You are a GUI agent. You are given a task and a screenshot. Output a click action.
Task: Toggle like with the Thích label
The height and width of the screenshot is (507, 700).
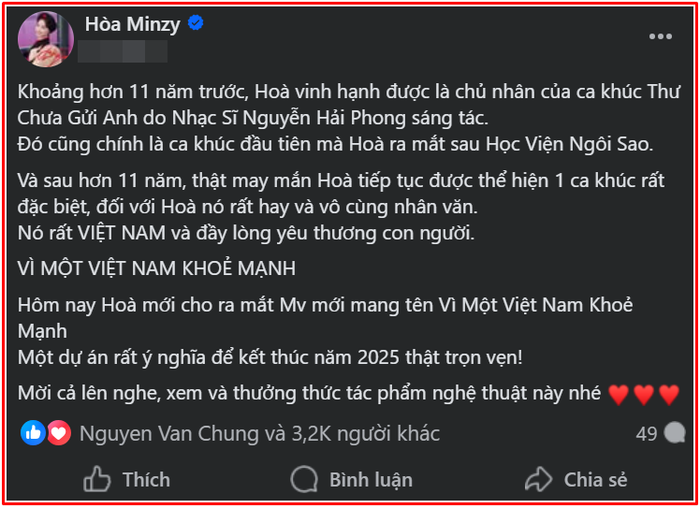point(146,480)
